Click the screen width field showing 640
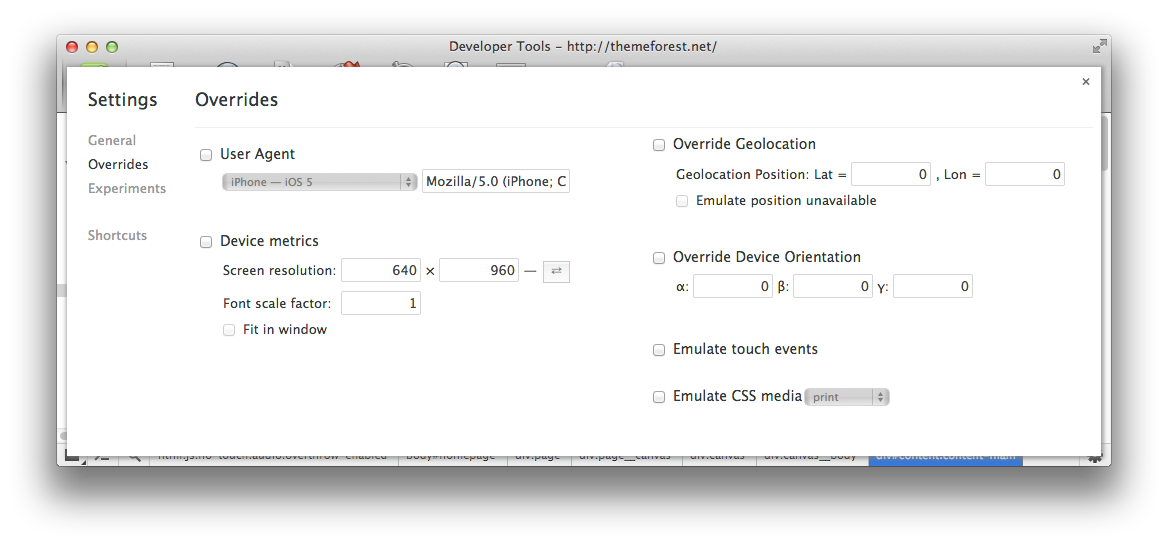This screenshot has height=545, width=1168. click(381, 270)
